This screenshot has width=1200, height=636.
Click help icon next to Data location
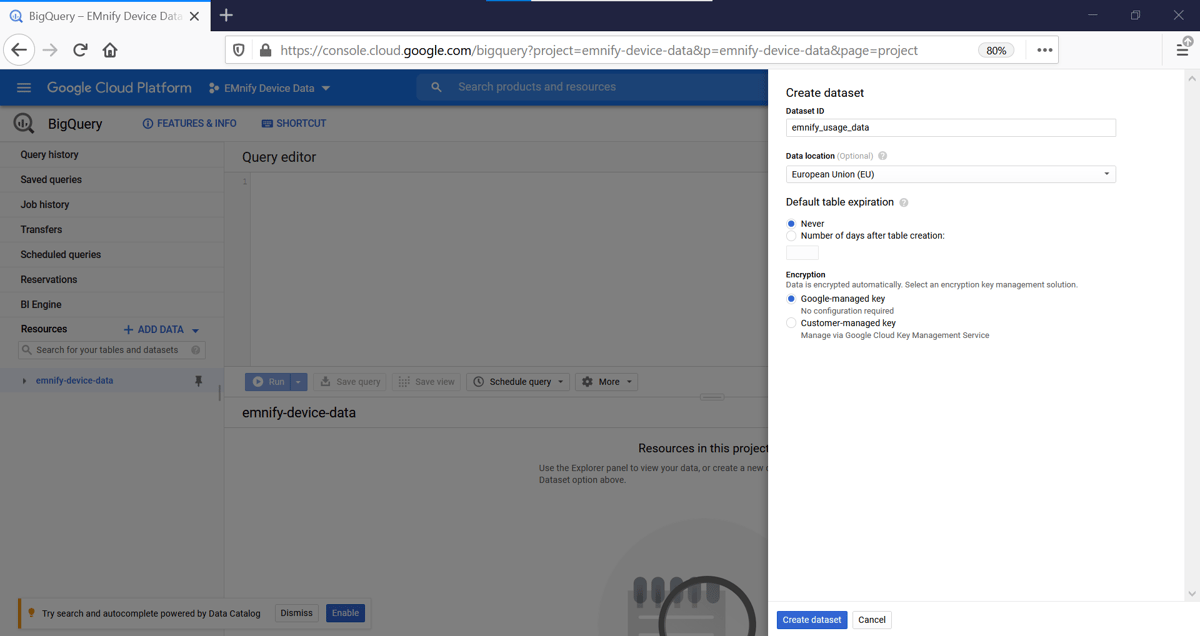(882, 156)
